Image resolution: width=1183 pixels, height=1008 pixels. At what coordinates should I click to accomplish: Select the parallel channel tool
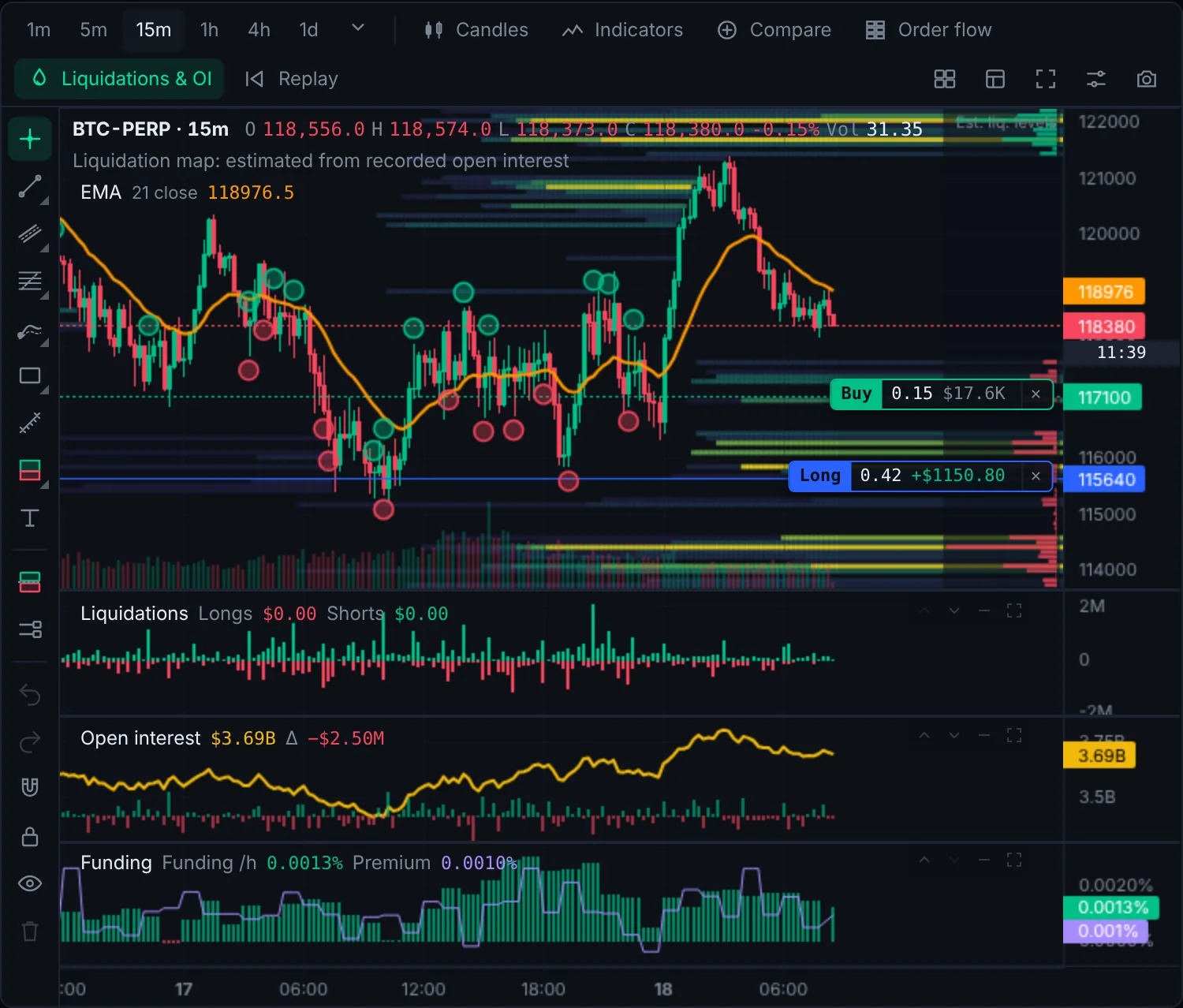[x=30, y=234]
